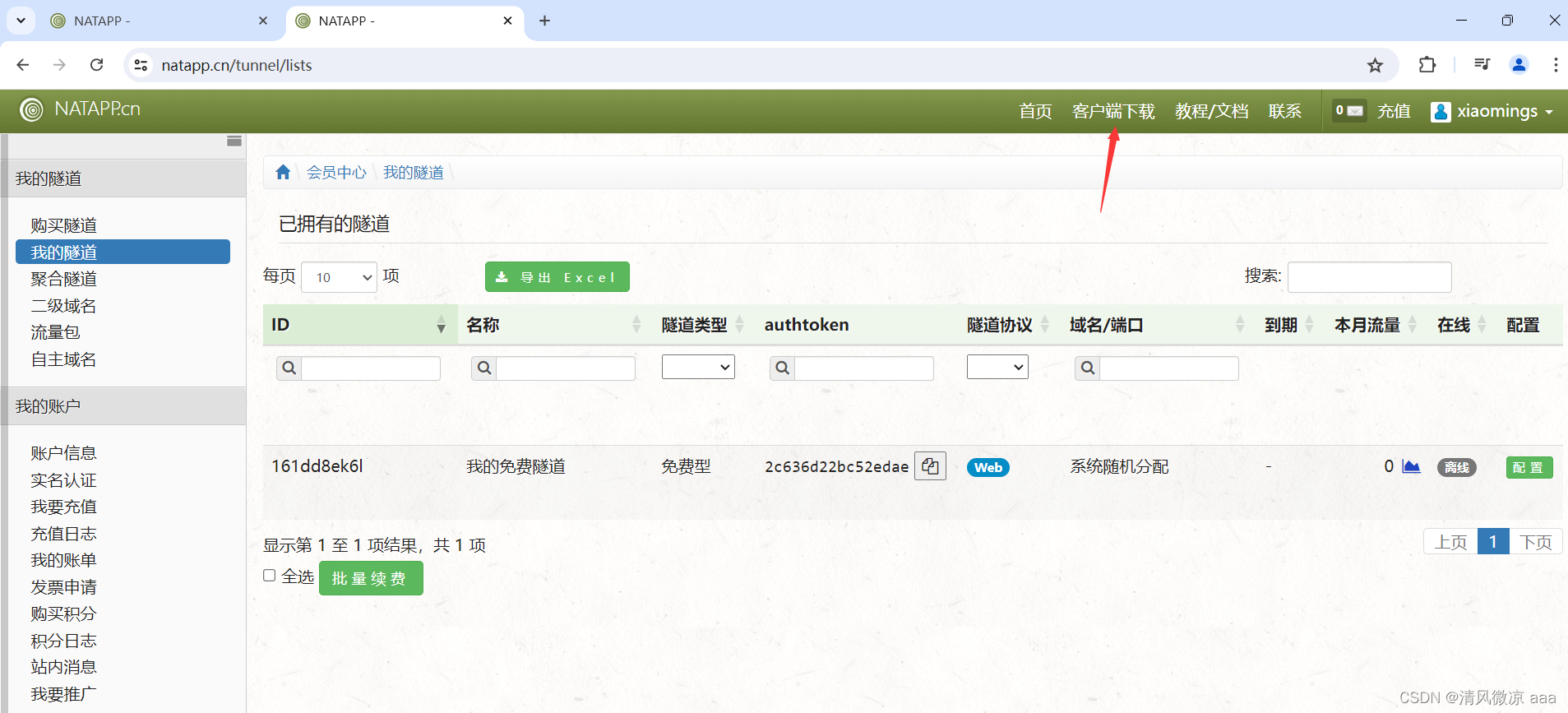1568x713 pixels.
Task: Go back to previous page
Action: pos(23,65)
